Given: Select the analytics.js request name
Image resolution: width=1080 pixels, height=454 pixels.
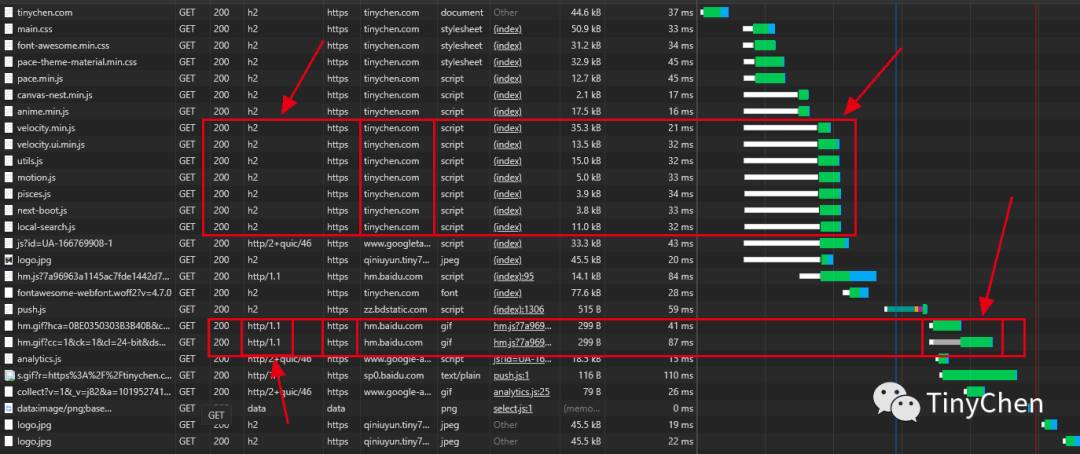Looking at the screenshot, I should pyautogui.click(x=39, y=358).
